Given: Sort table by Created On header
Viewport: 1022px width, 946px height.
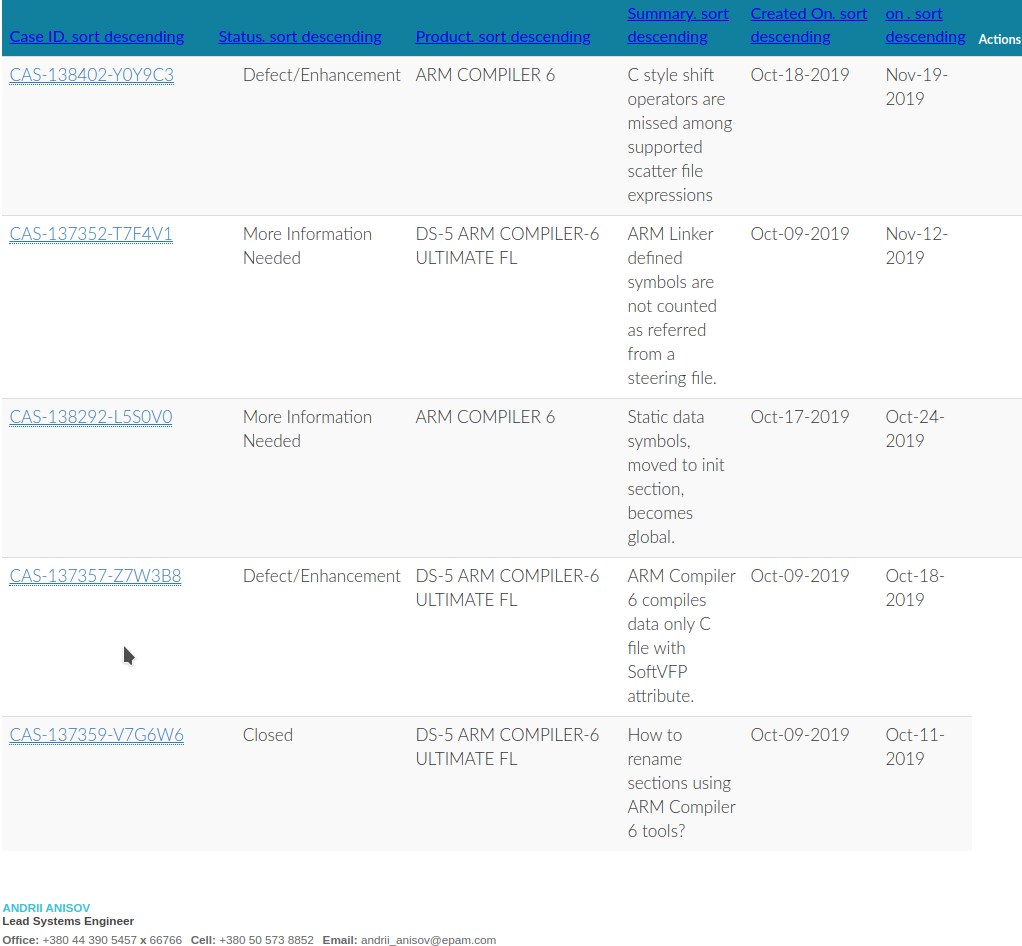Looking at the screenshot, I should point(808,26).
